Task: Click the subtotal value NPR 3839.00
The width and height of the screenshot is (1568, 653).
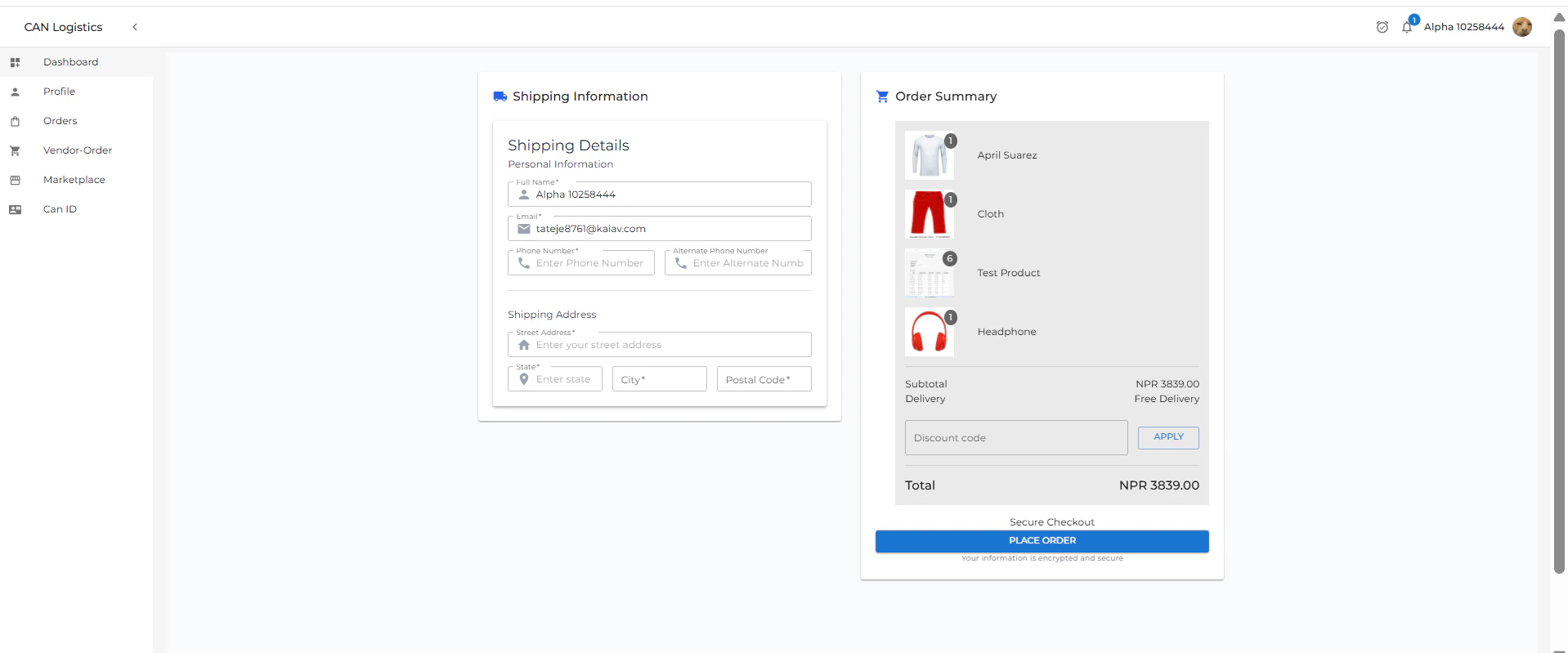Action: [1167, 384]
